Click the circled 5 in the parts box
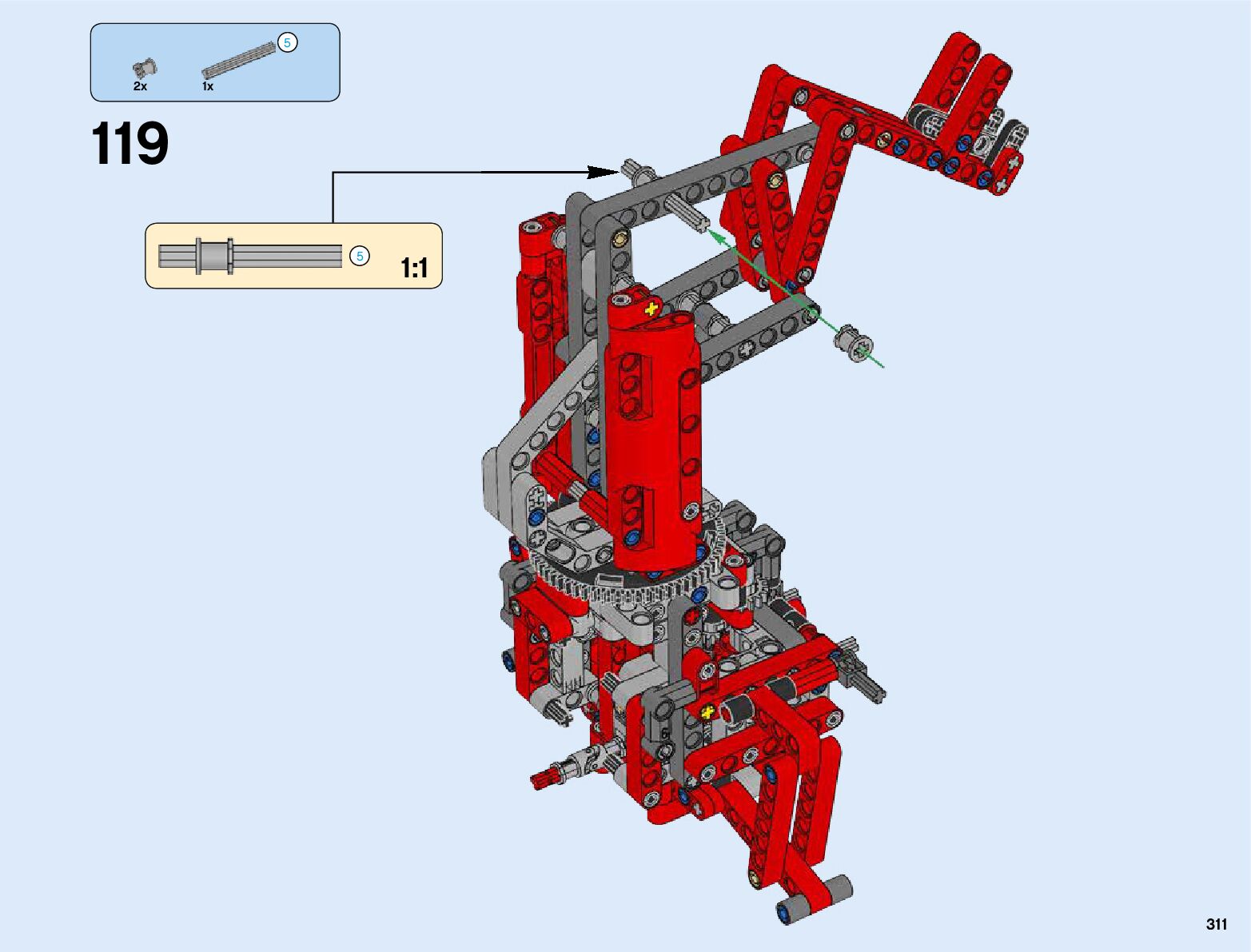The height and width of the screenshot is (952, 1251). coord(287,43)
